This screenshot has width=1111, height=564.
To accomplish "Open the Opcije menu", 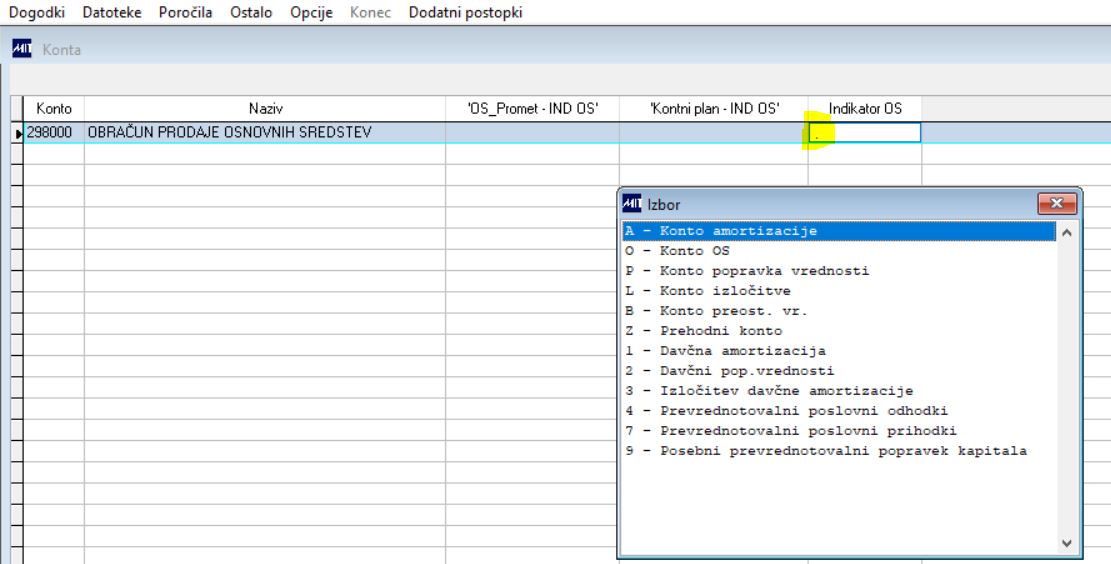I will [311, 12].
